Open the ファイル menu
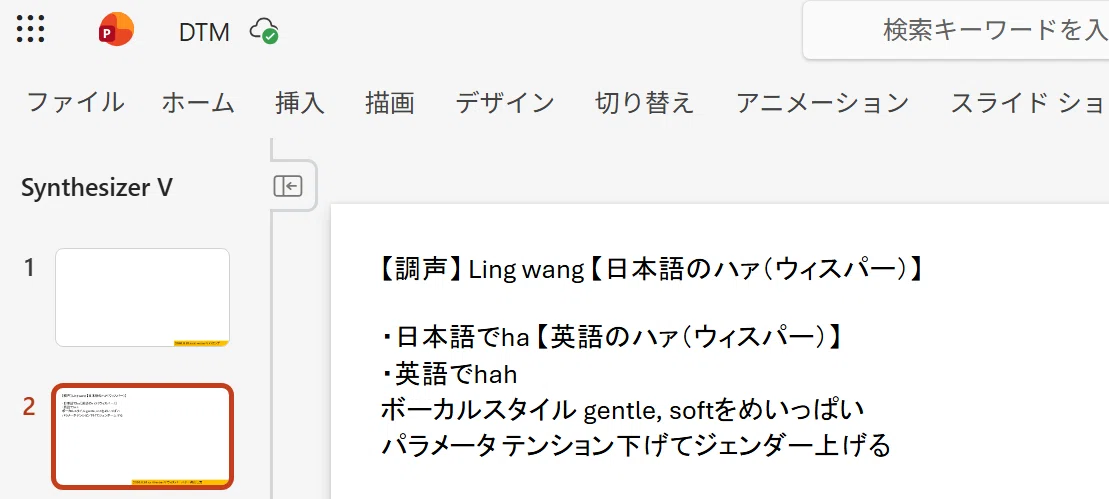Screen dimensions: 1109x499 coord(76,103)
